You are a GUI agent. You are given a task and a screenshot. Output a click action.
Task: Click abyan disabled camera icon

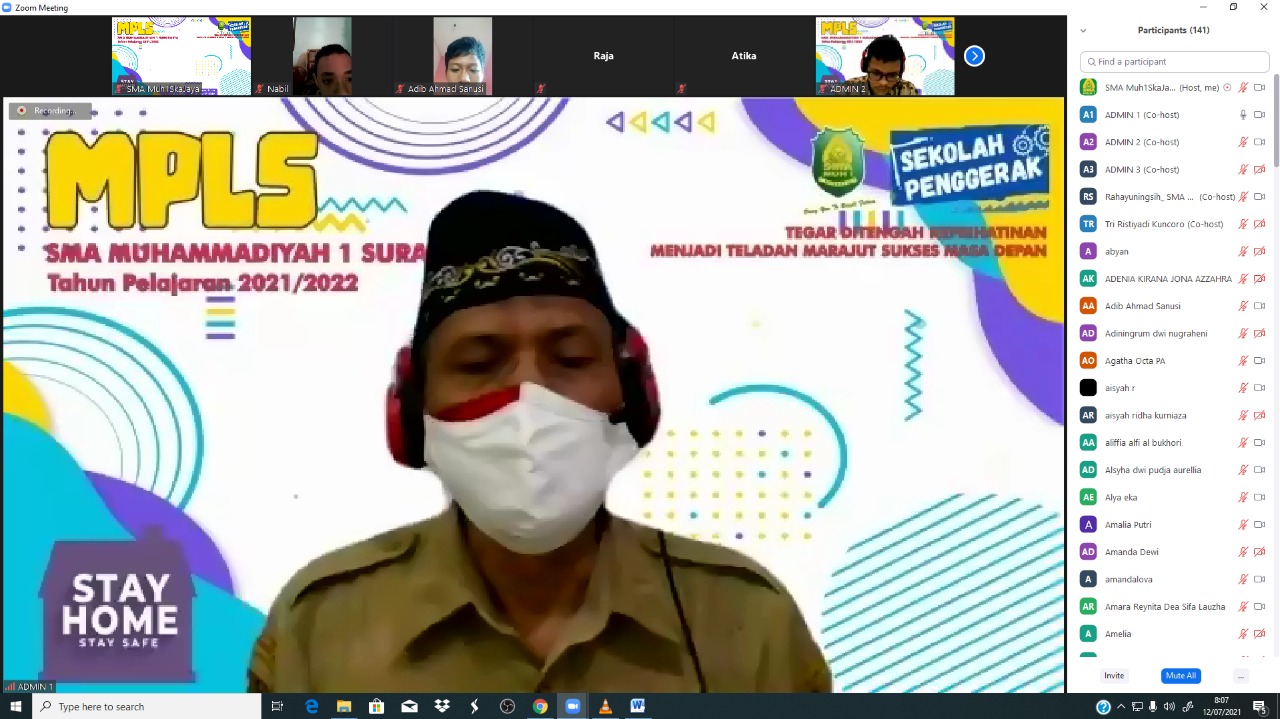(x=1259, y=251)
